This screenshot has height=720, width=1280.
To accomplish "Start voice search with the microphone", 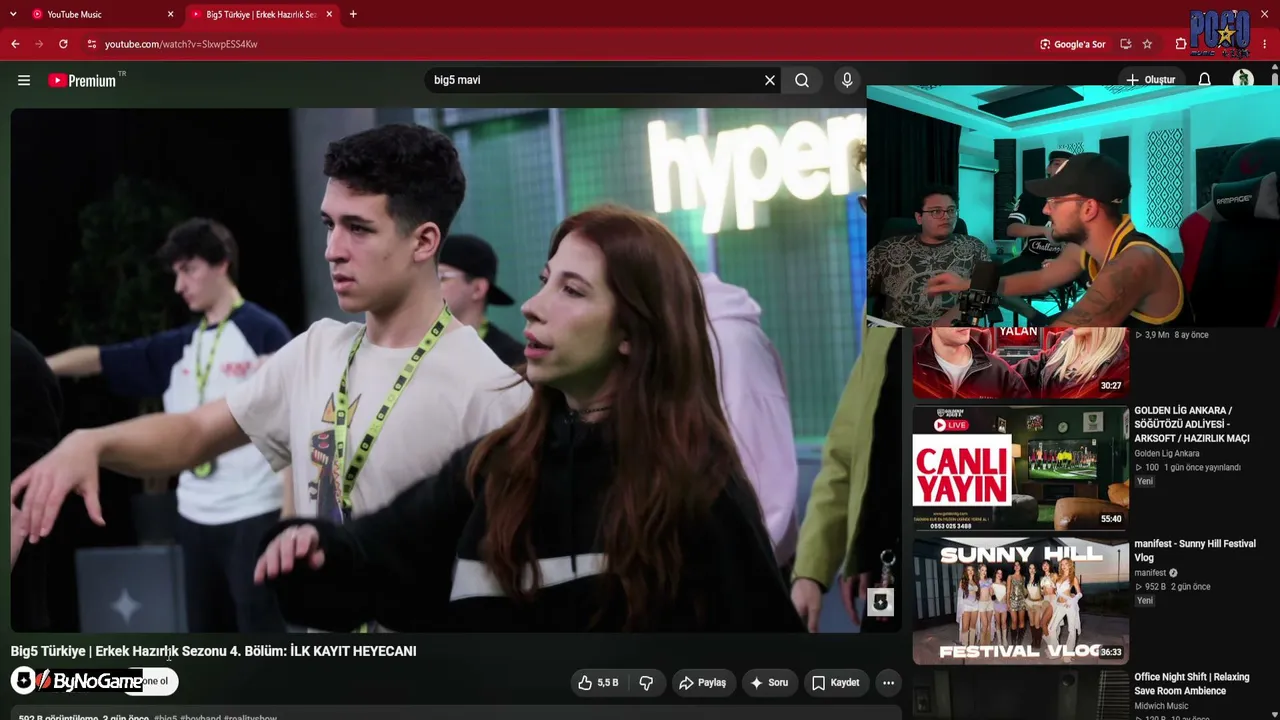I will click(x=847, y=80).
